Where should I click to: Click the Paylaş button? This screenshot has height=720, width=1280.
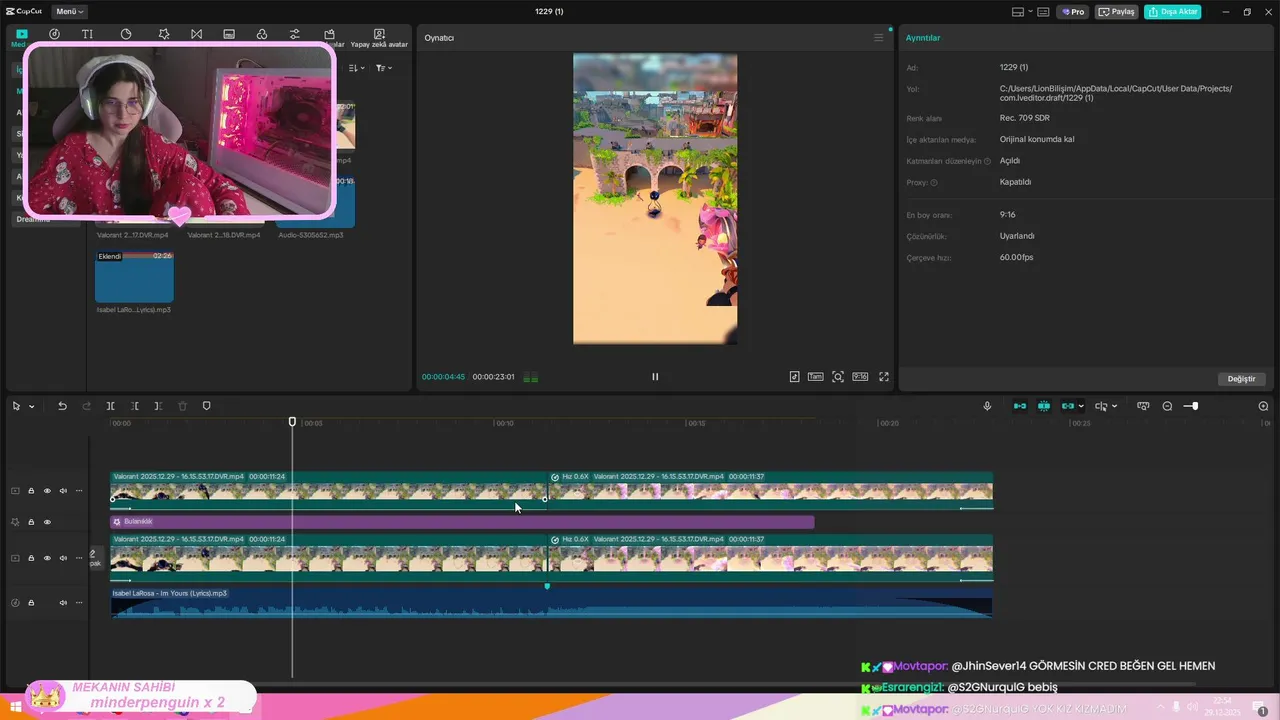[x=1117, y=12]
